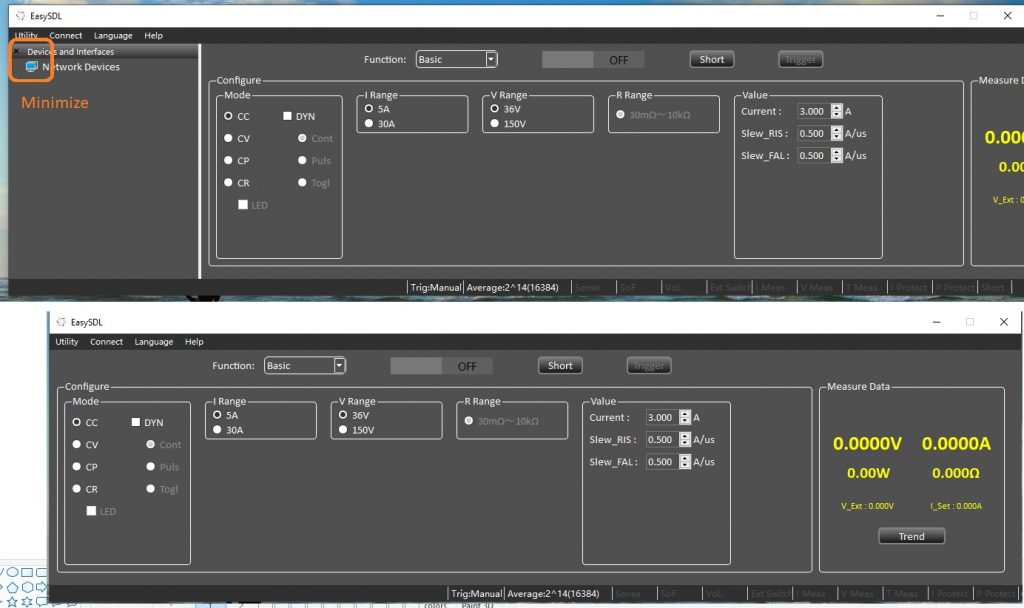Open the Function dropdown in upper window
Viewport: 1024px width, 608px height.
[x=491, y=60]
